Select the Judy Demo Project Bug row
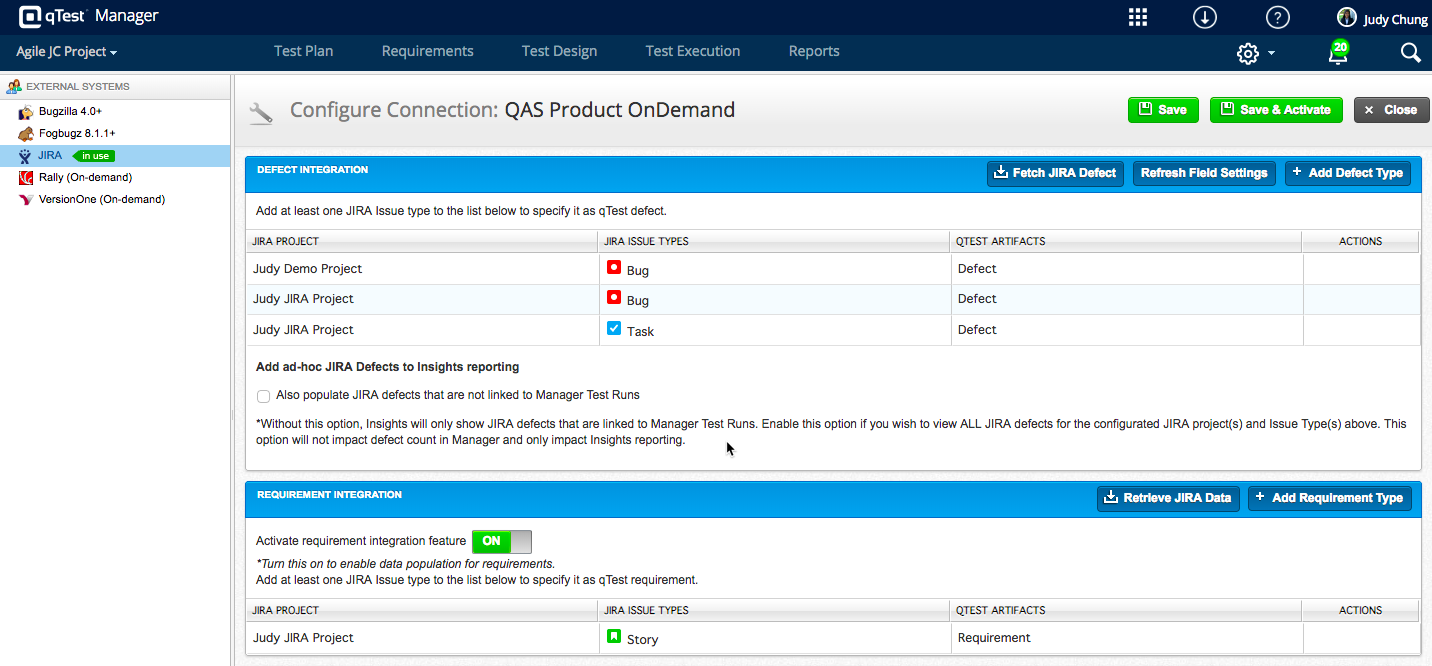This screenshot has width=1432, height=666. (600, 269)
